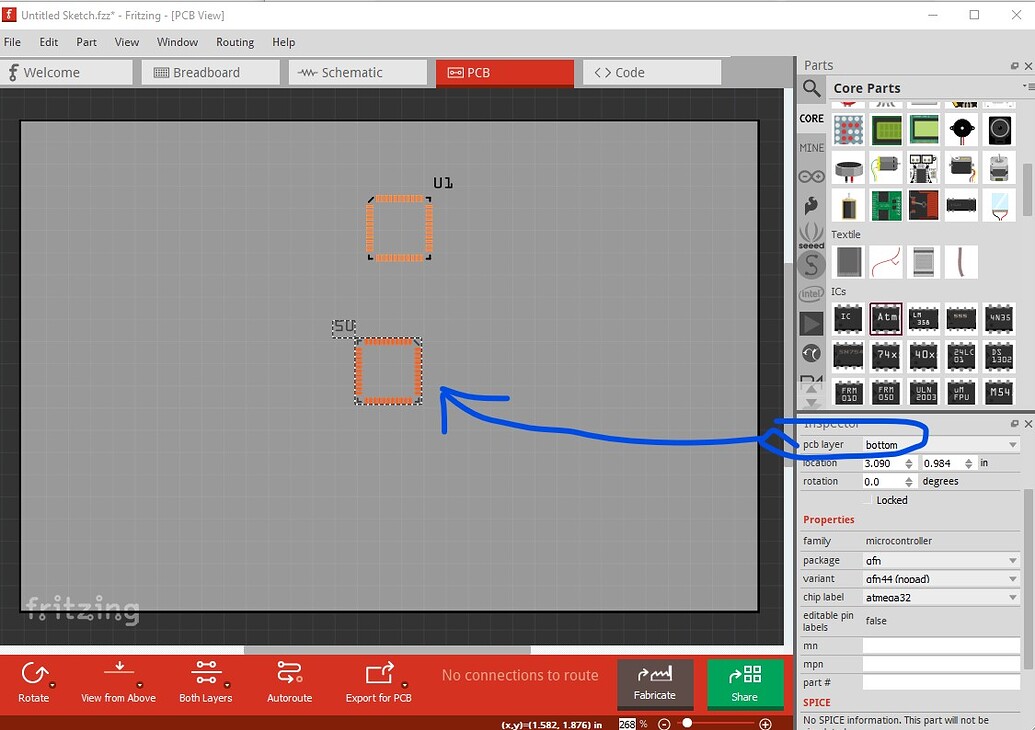Switch to the Code tab
The image size is (1035, 730).
pos(651,73)
